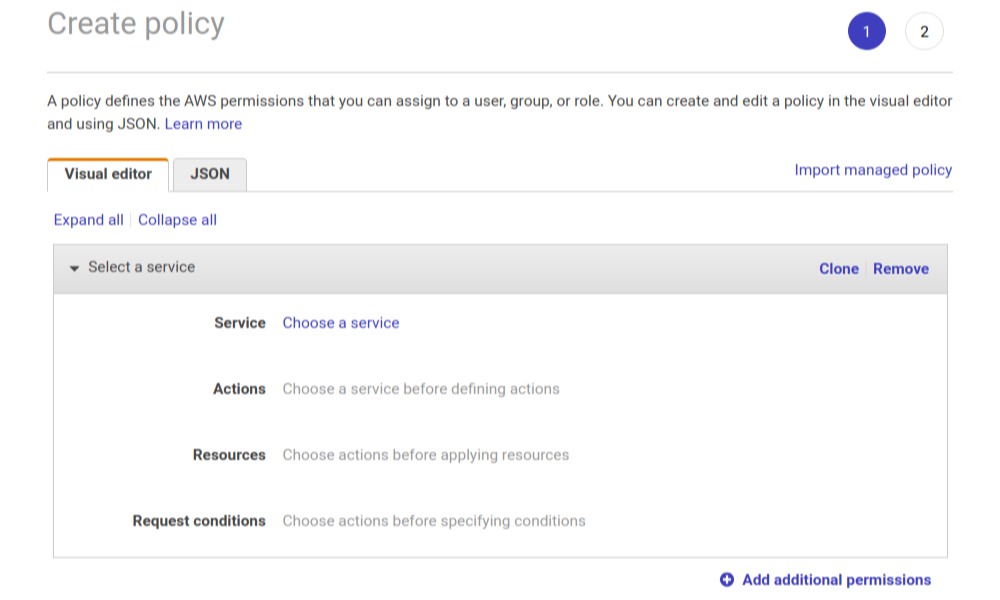Remove the Select a service block
The width and height of the screenshot is (1000, 600).
point(900,269)
